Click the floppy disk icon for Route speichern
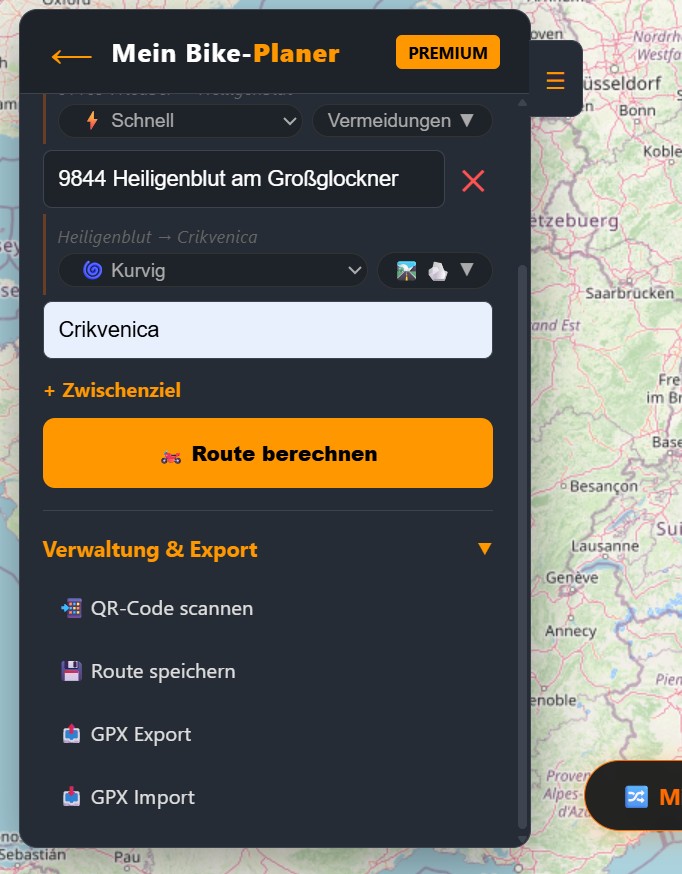Screen dimensions: 682x874 pyautogui.click(x=71, y=671)
